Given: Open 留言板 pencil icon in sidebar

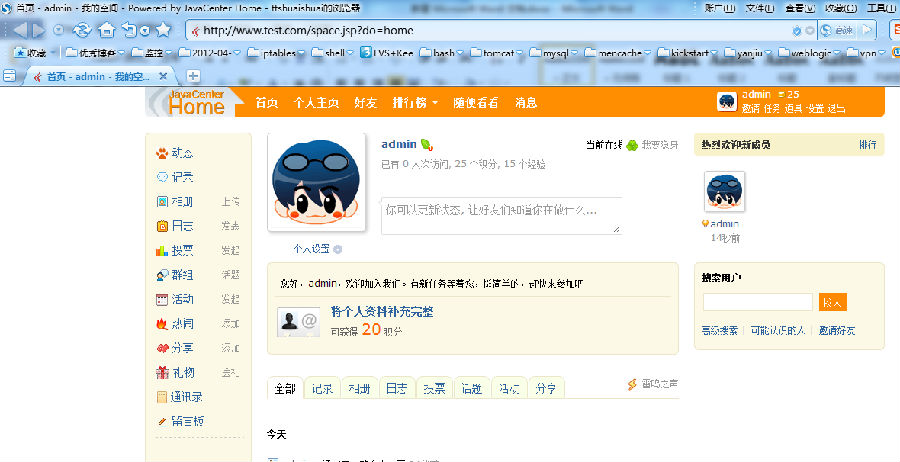Looking at the screenshot, I should click(162, 421).
